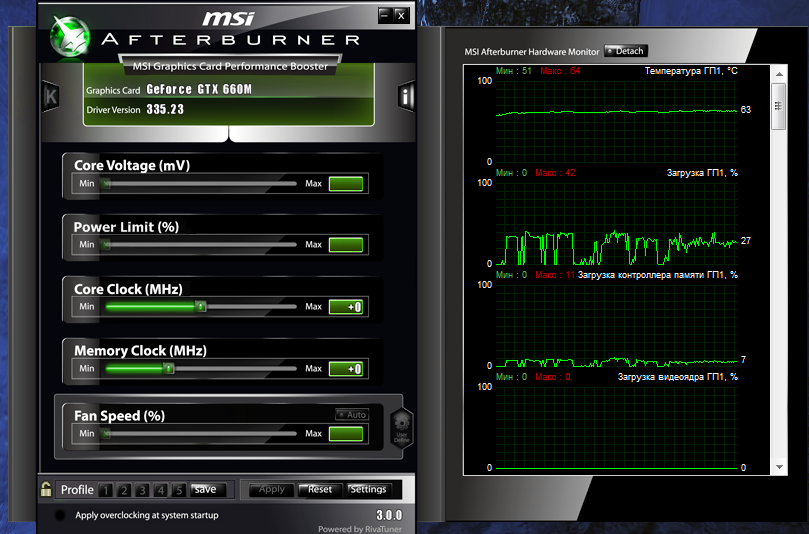Viewport: 809px width, 534px height.
Task: Click the User Define fan gear icon
Action: click(401, 427)
